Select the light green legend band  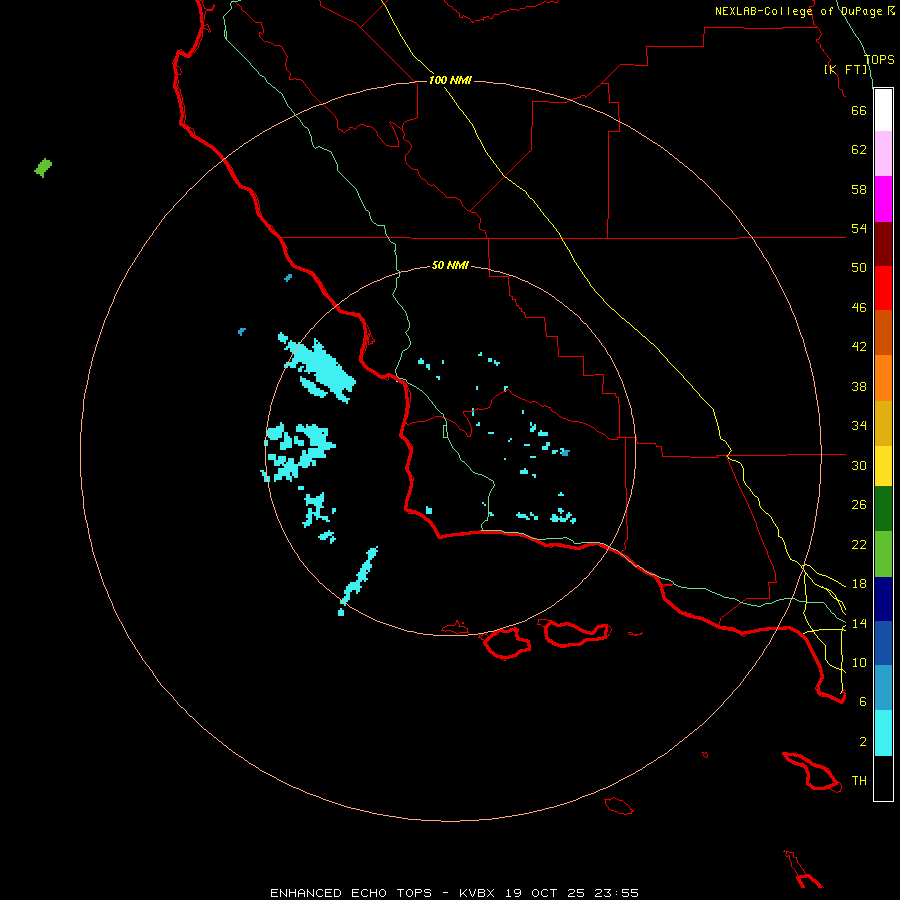click(x=883, y=554)
